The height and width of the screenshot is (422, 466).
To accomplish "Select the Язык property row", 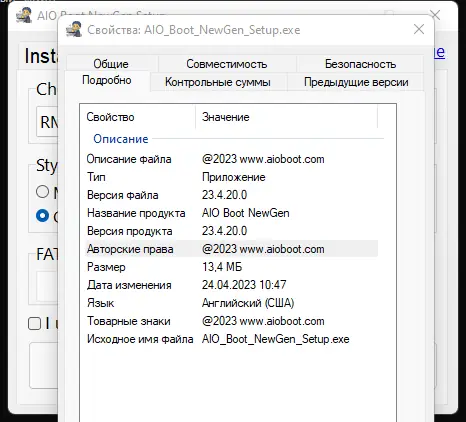I will pos(231,303).
